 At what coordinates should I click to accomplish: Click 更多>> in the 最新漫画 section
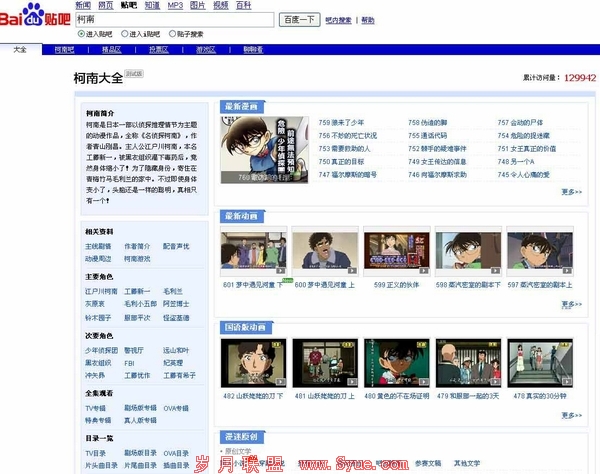click(572, 192)
